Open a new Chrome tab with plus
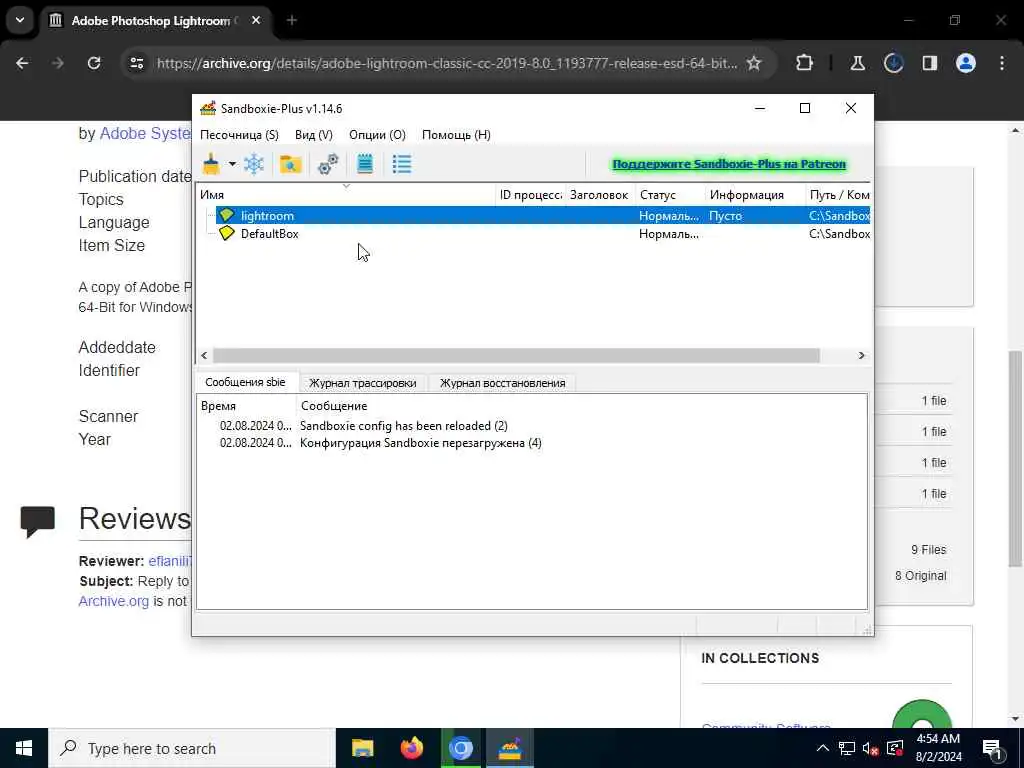 [x=292, y=20]
